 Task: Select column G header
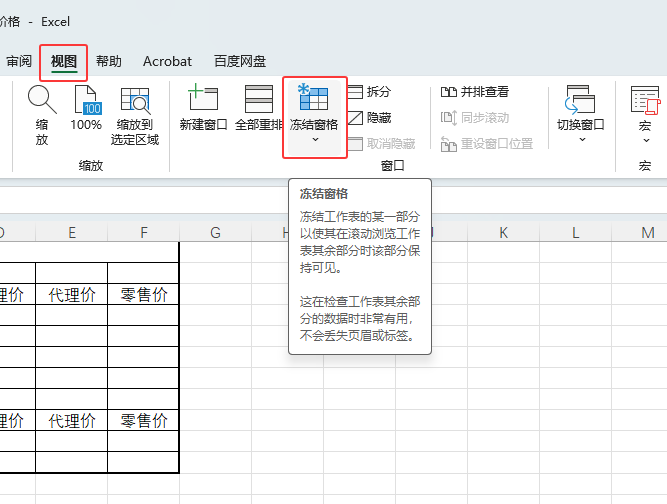click(216, 233)
